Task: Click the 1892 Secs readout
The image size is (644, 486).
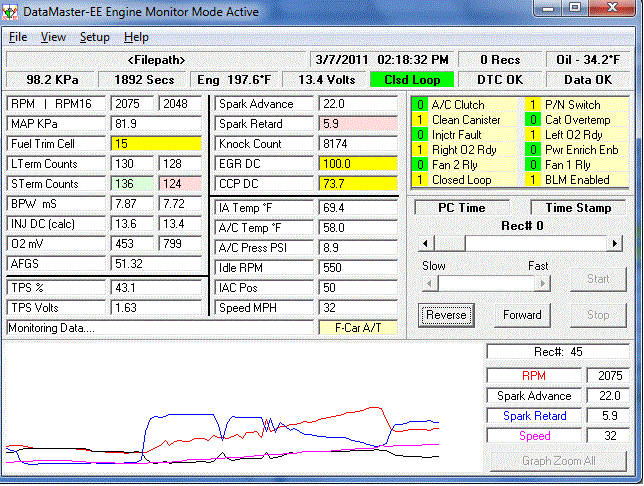Action: 144,80
